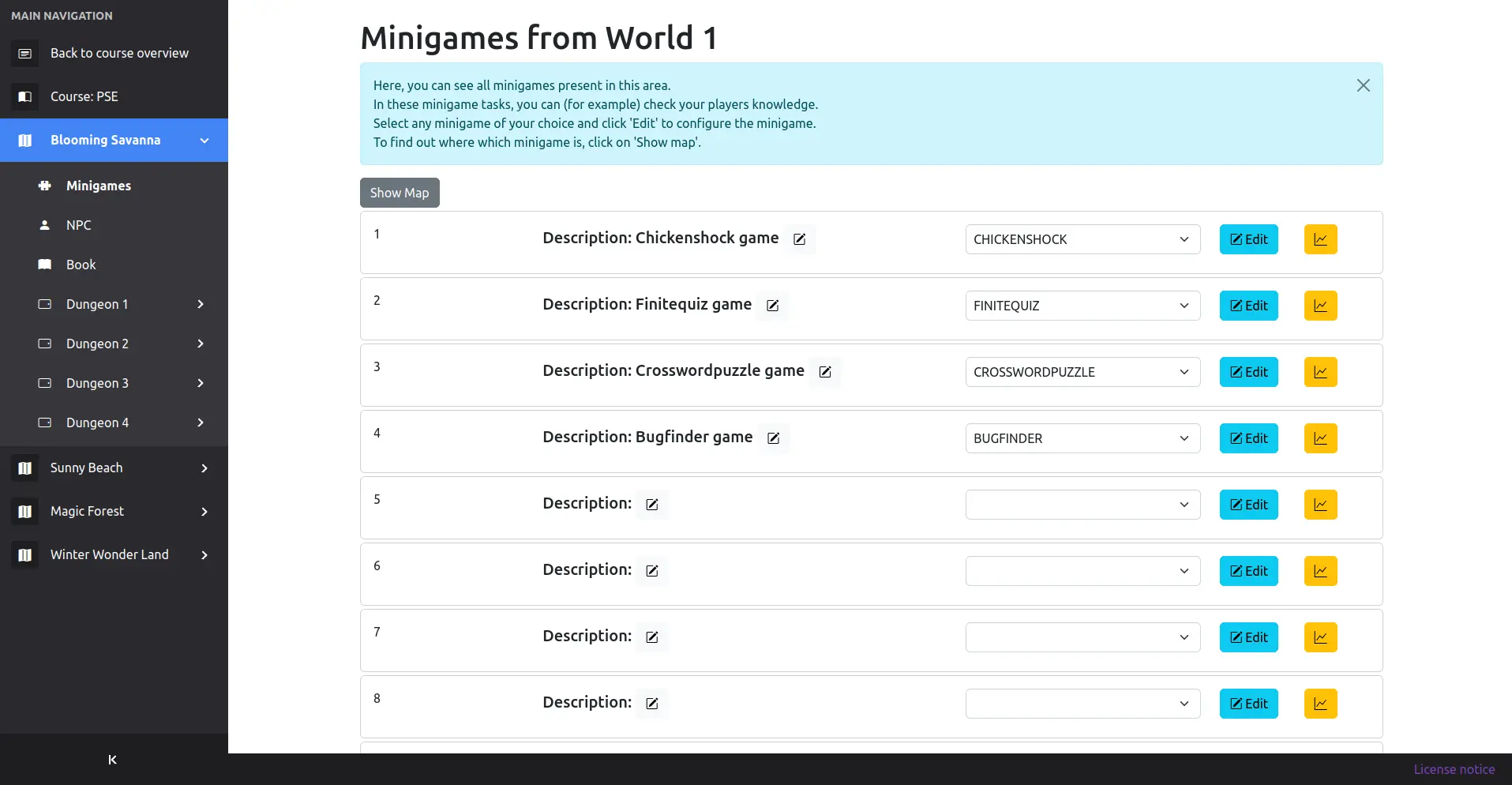Click Edit button for Finitequiz row
This screenshot has height=785, width=1512.
[x=1248, y=306]
